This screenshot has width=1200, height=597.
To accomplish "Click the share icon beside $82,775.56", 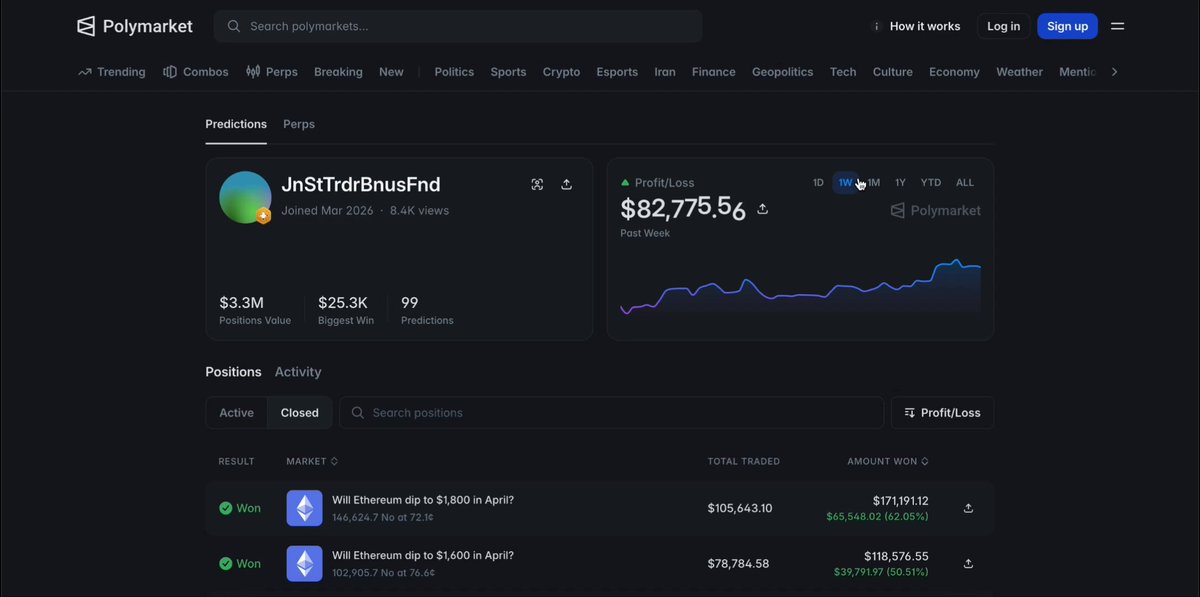I will [762, 209].
